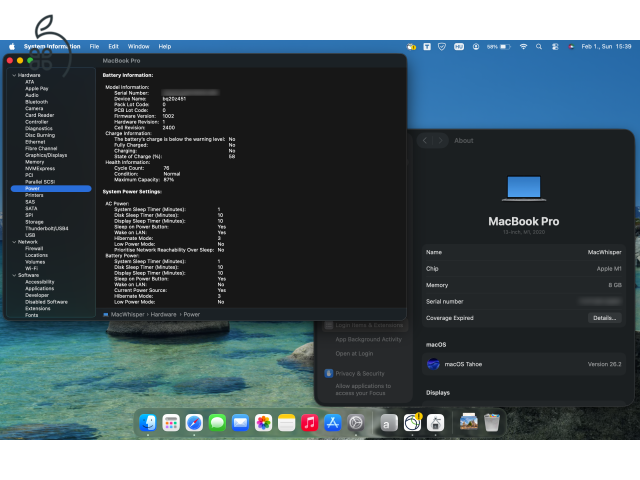The width and height of the screenshot is (640, 480).
Task: Select Apple Pay in sidebar
Action: (37, 89)
